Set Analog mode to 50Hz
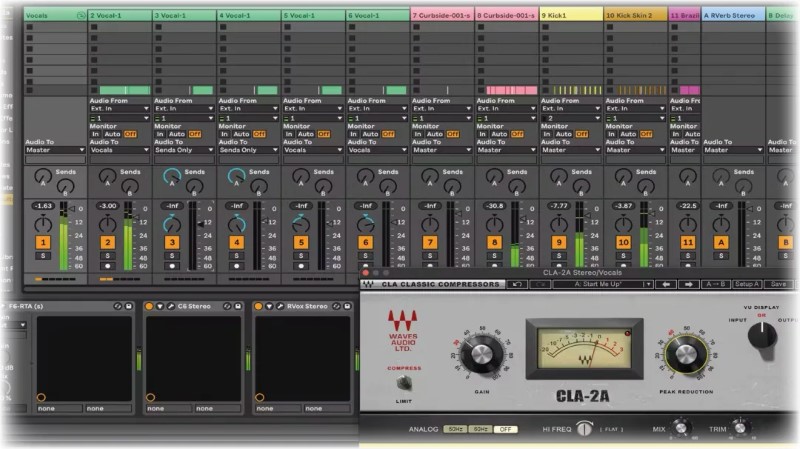The image size is (800, 449). point(455,429)
